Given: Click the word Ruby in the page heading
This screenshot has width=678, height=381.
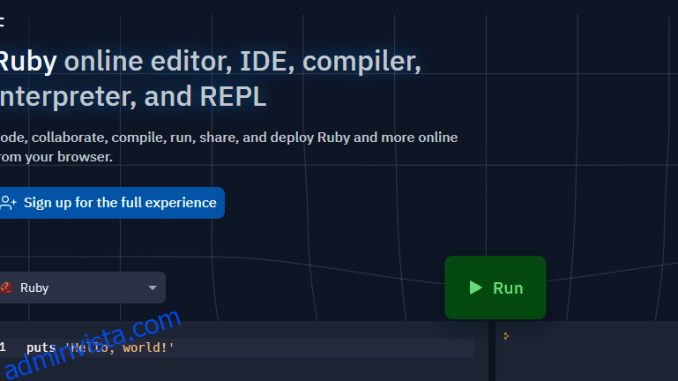Looking at the screenshot, I should [x=28, y=61].
